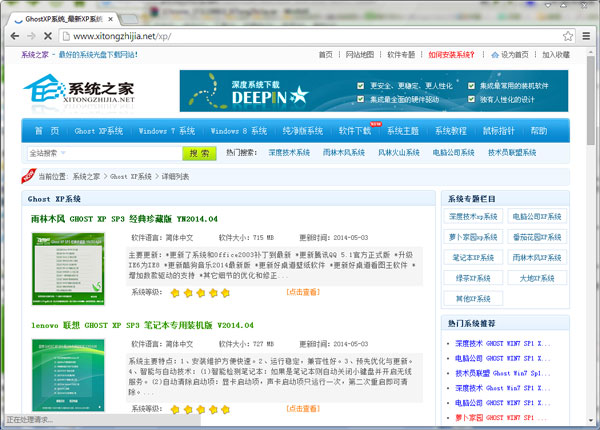Open title lenovo 联想 GHOST XP SP3
This screenshot has height=430, width=600.
click(x=142, y=326)
